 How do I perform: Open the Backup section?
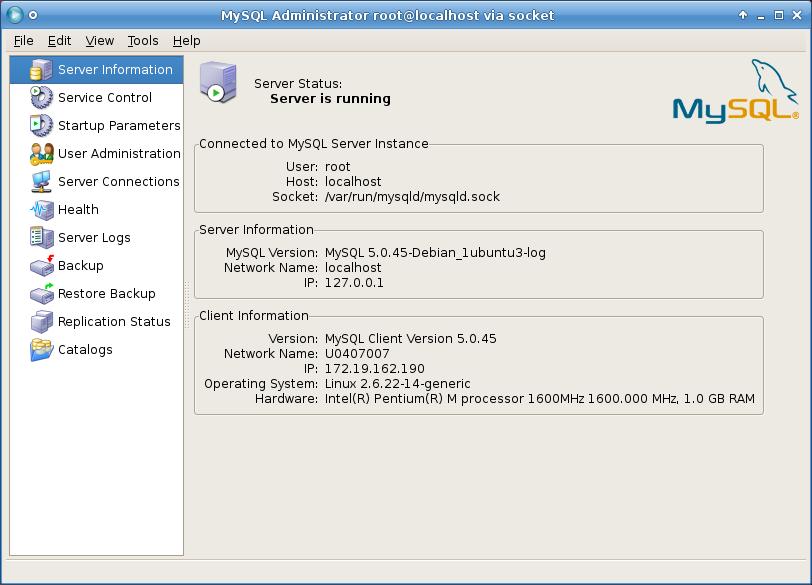(x=96, y=266)
